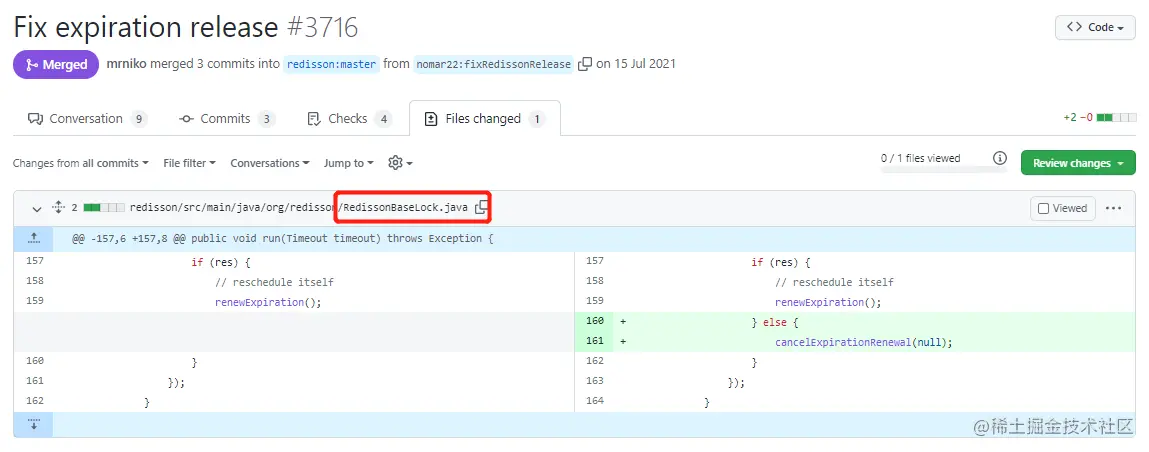Collapse the RedissonBaseLock.java file diff
This screenshot has width=1149, height=452.
tap(36, 209)
